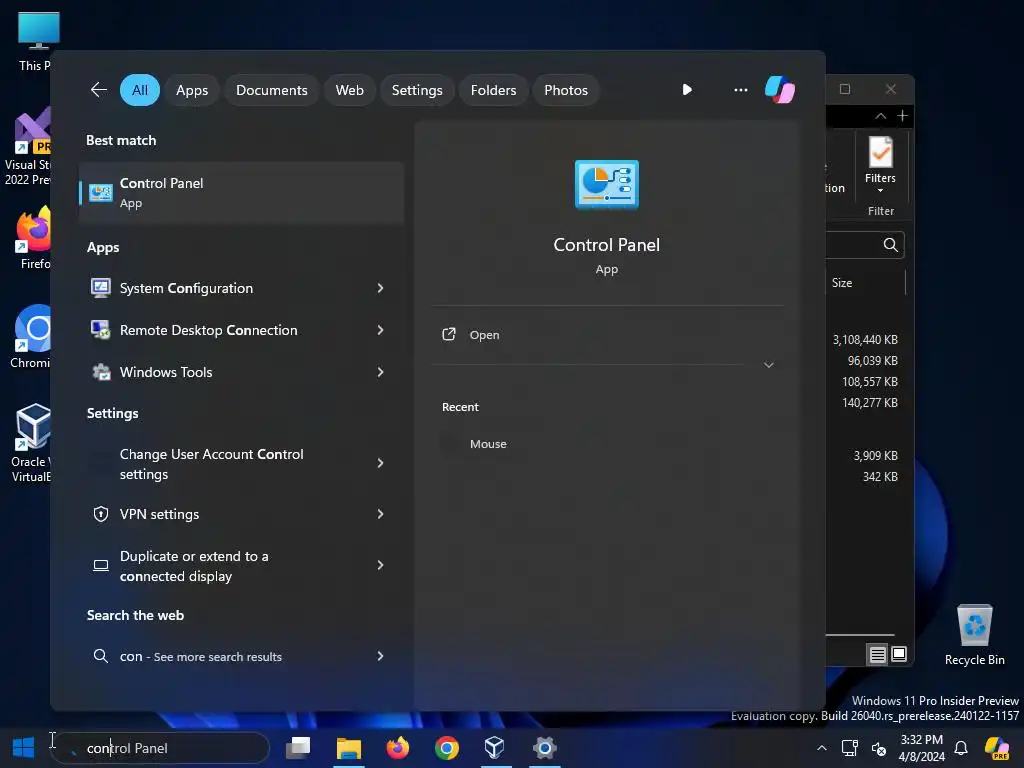1024x768 pixels.
Task: Launch Firefox from the taskbar
Action: tap(398, 748)
